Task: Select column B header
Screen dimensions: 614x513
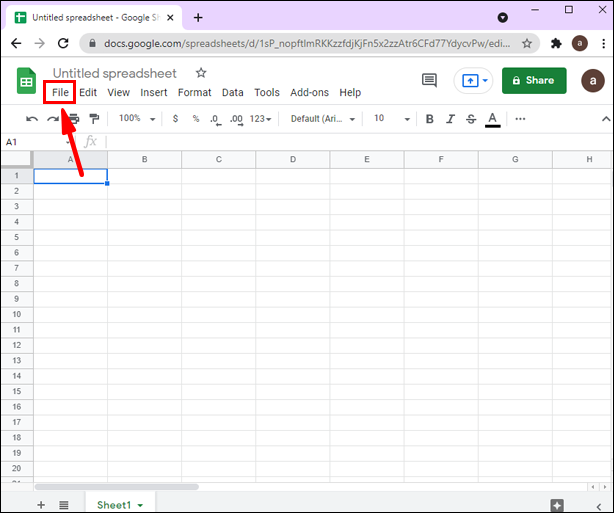Action: click(x=144, y=159)
